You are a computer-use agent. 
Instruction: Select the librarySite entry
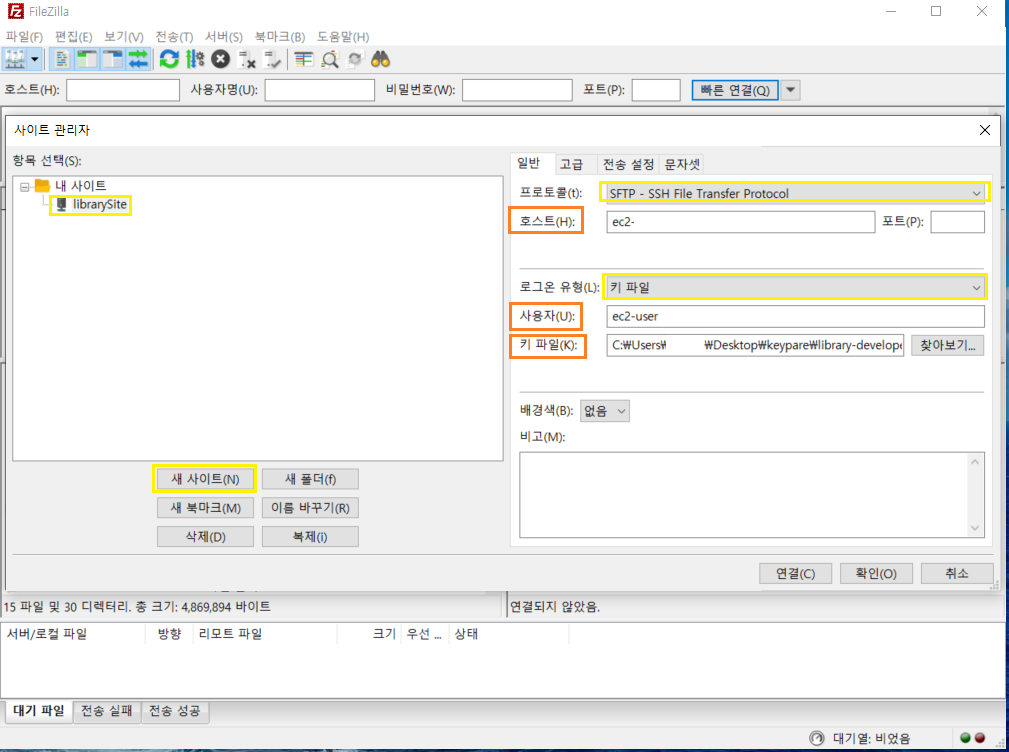100,205
